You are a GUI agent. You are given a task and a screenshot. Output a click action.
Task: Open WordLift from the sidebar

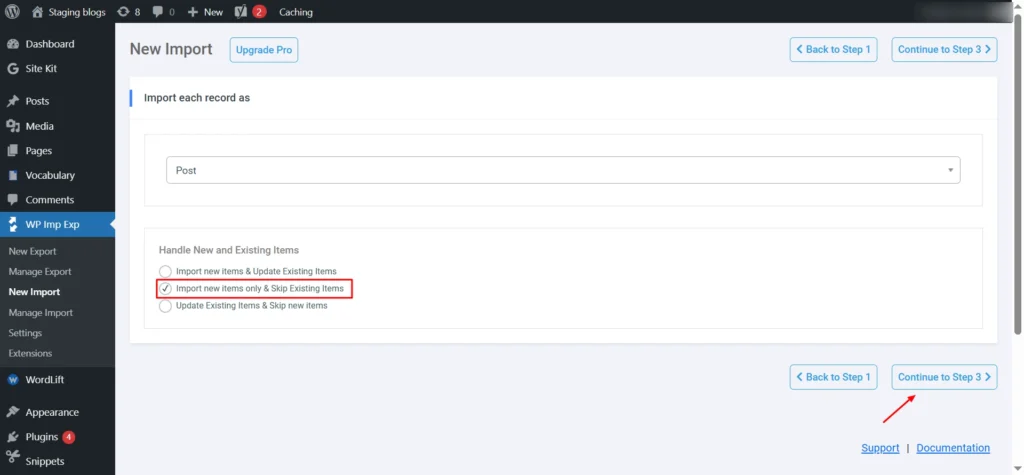[x=13, y=380]
